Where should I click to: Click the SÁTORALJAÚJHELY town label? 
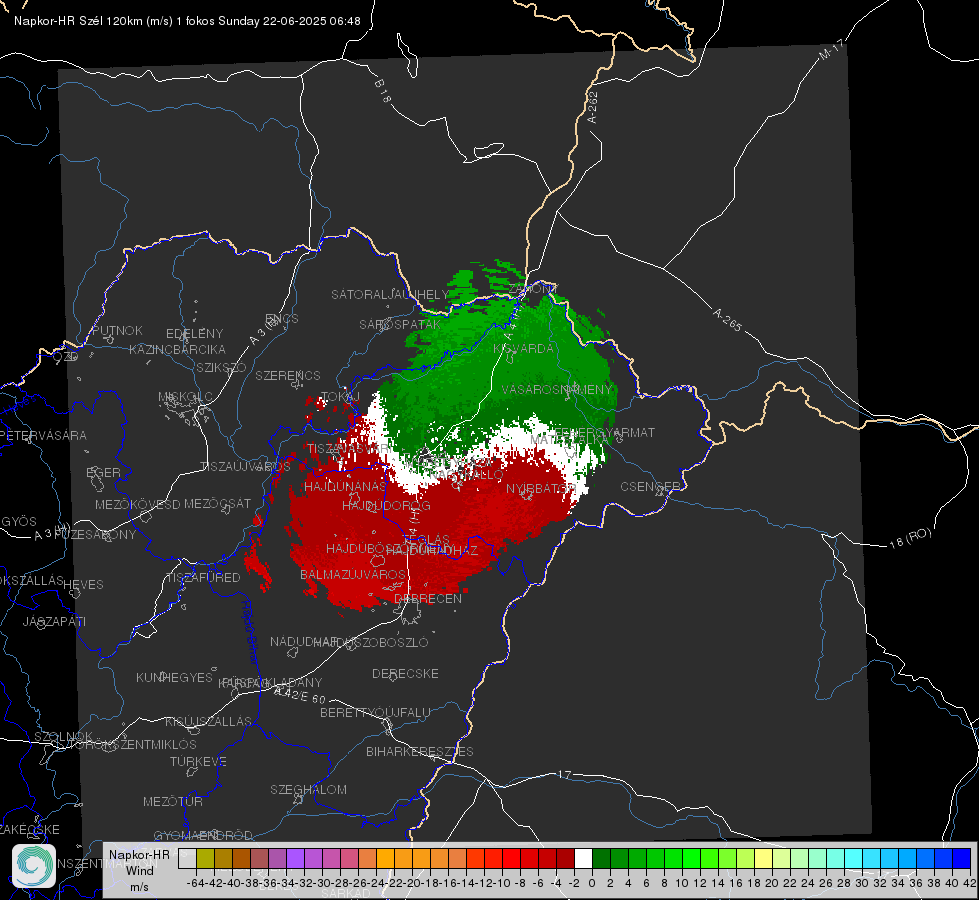click(390, 294)
